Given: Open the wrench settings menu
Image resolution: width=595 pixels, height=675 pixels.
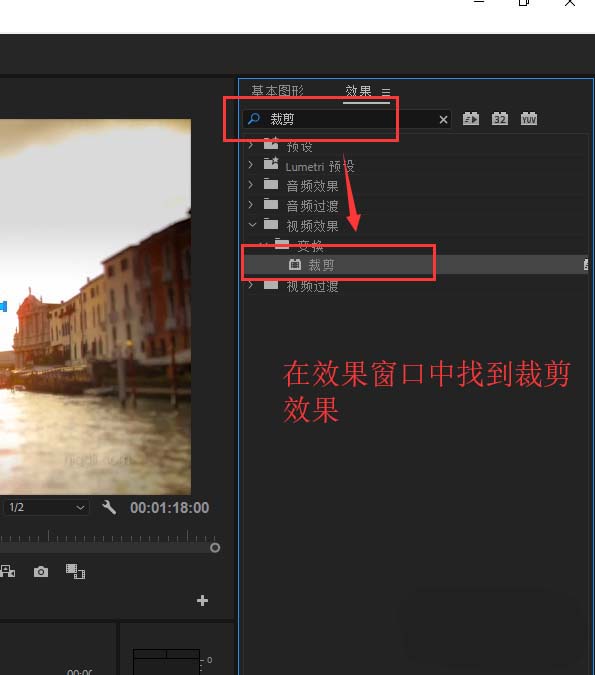Looking at the screenshot, I should pyautogui.click(x=109, y=508).
